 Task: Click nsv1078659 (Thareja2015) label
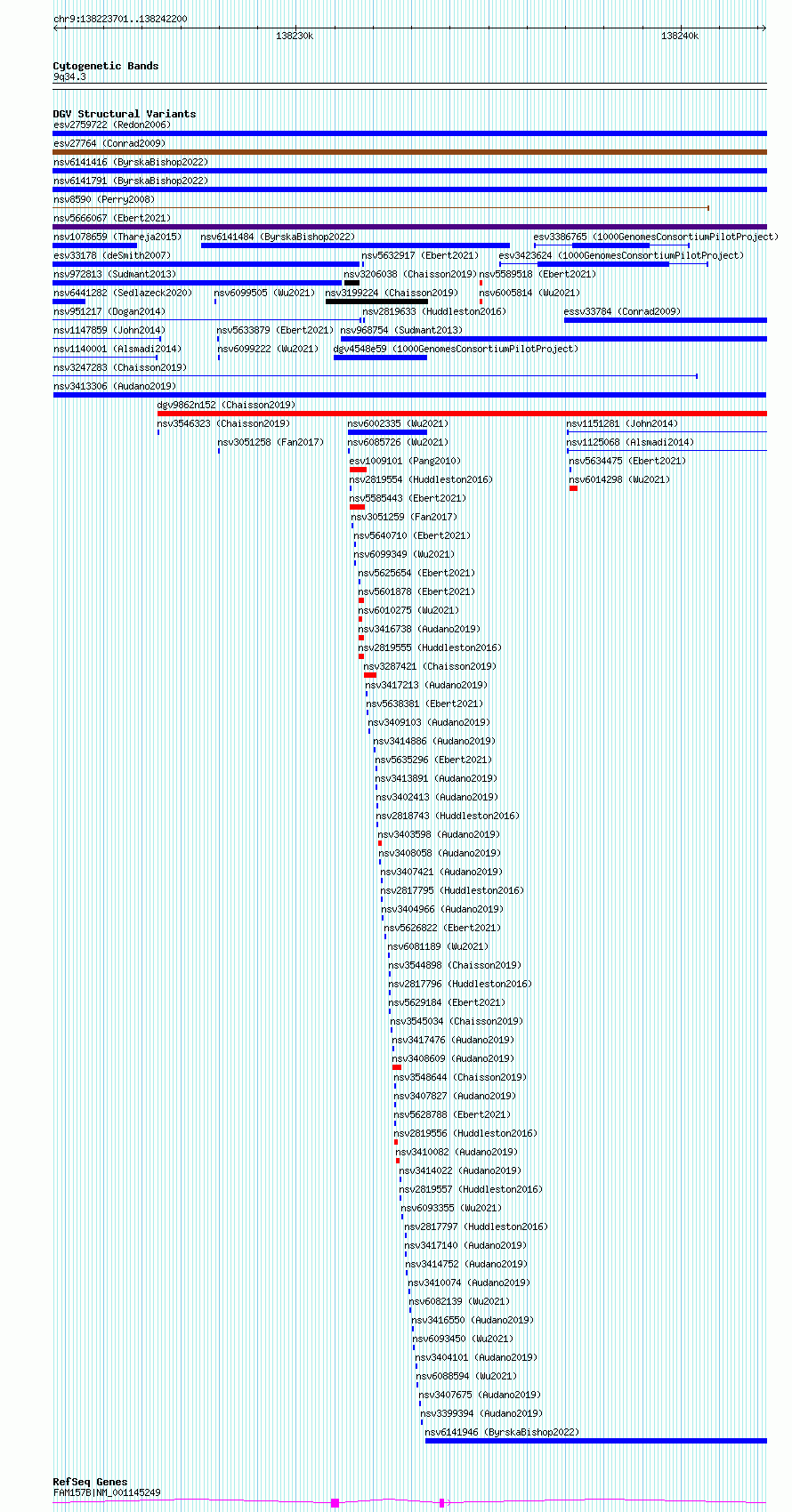point(117,237)
